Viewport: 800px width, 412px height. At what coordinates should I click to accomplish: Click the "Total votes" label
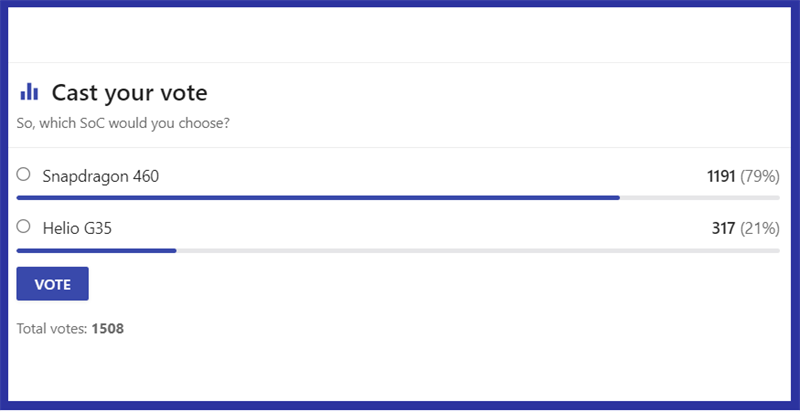click(x=52, y=328)
